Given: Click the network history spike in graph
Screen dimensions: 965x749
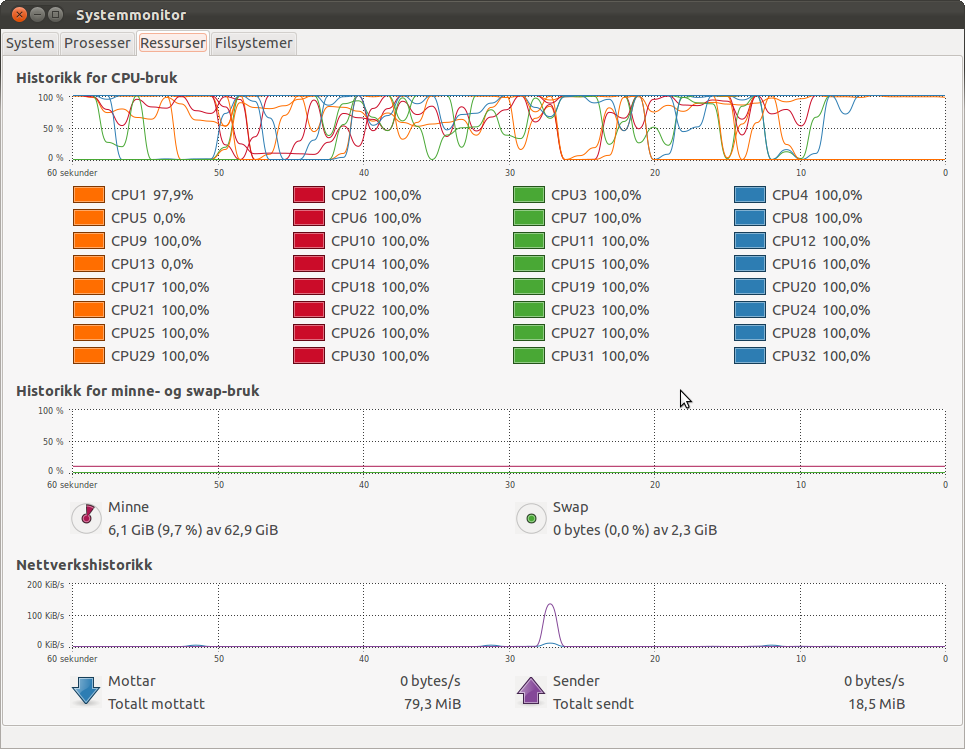Looking at the screenshot, I should 550,625.
